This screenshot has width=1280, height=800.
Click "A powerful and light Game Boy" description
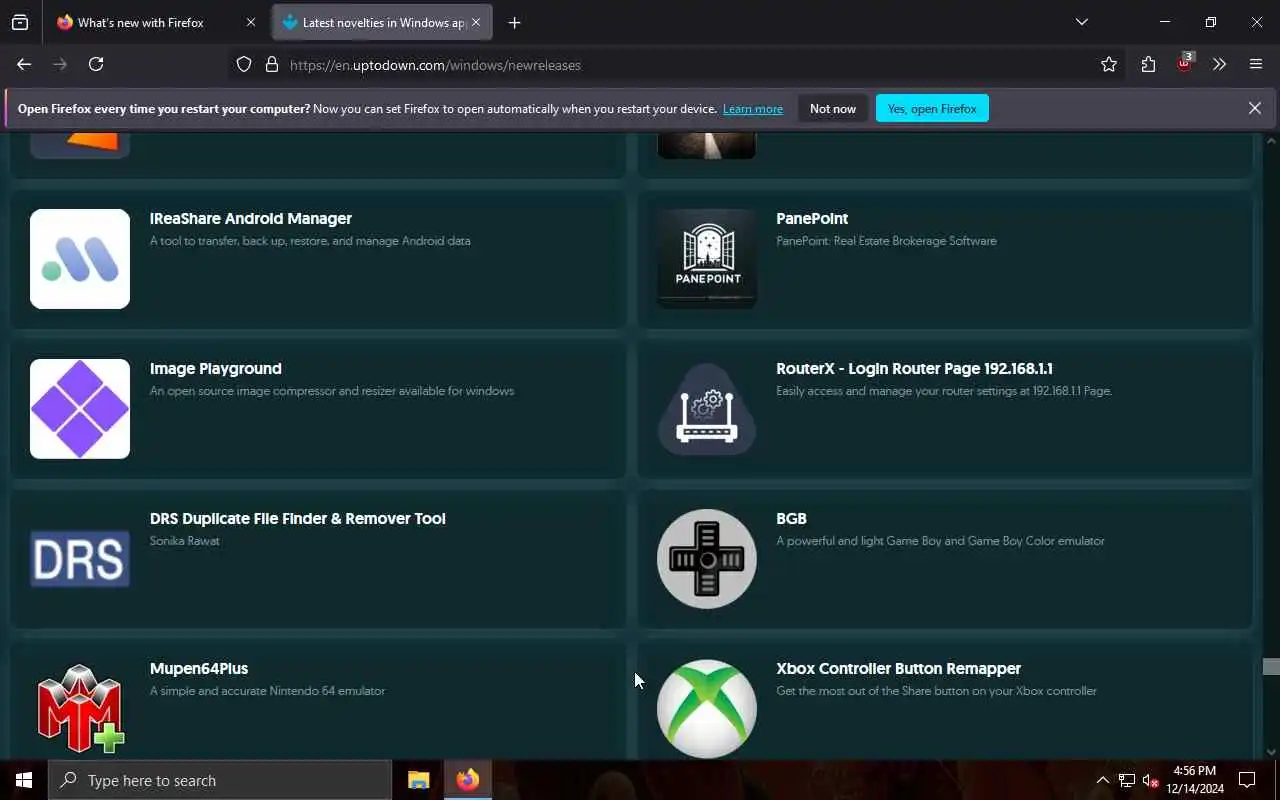tap(940, 541)
